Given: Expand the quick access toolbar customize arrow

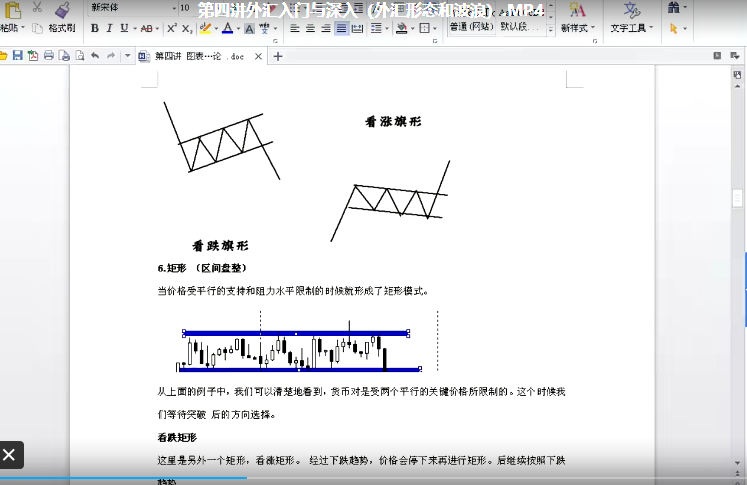Looking at the screenshot, I should (127, 56).
